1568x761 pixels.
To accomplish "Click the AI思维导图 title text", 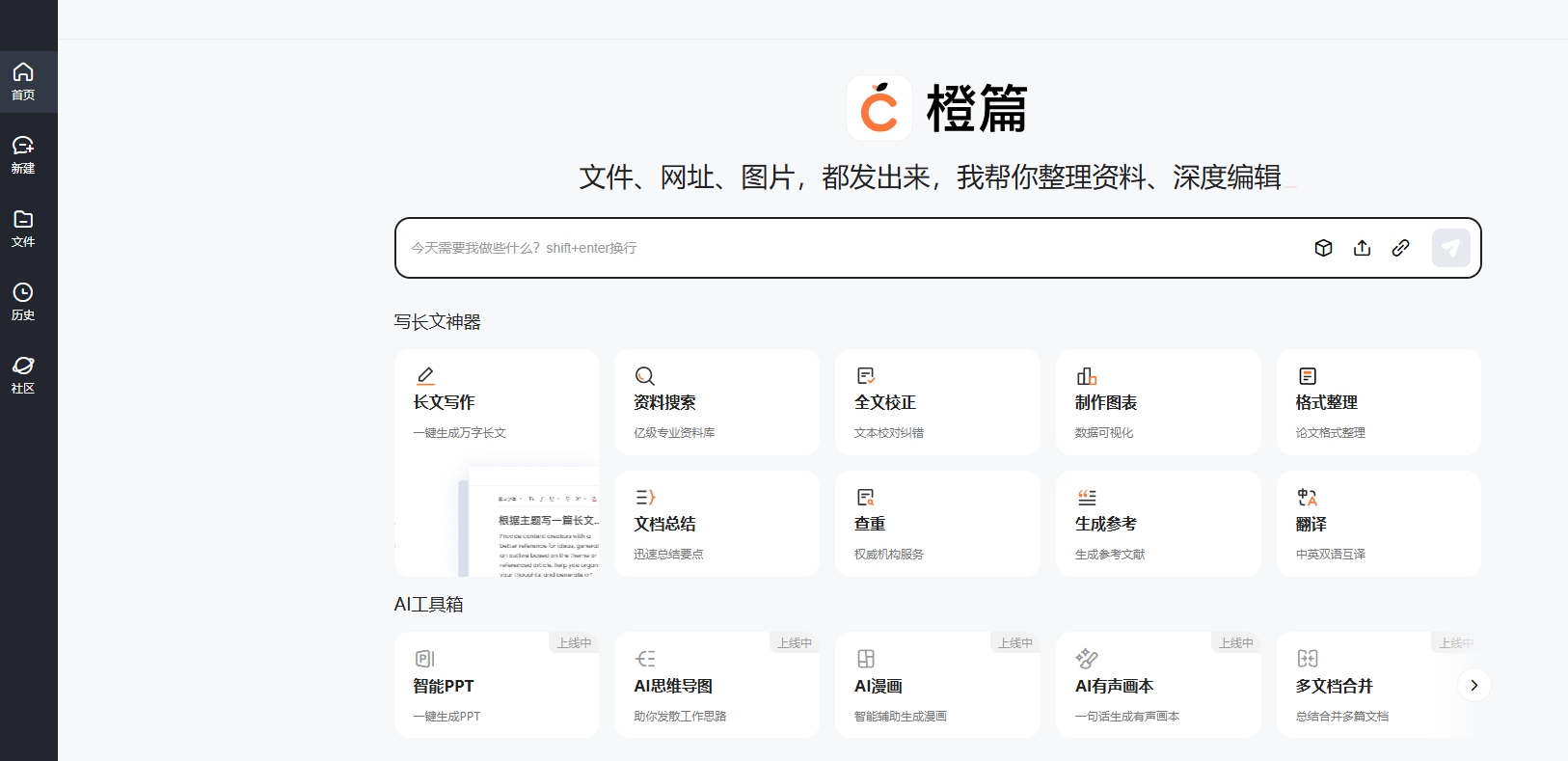I will click(673, 686).
